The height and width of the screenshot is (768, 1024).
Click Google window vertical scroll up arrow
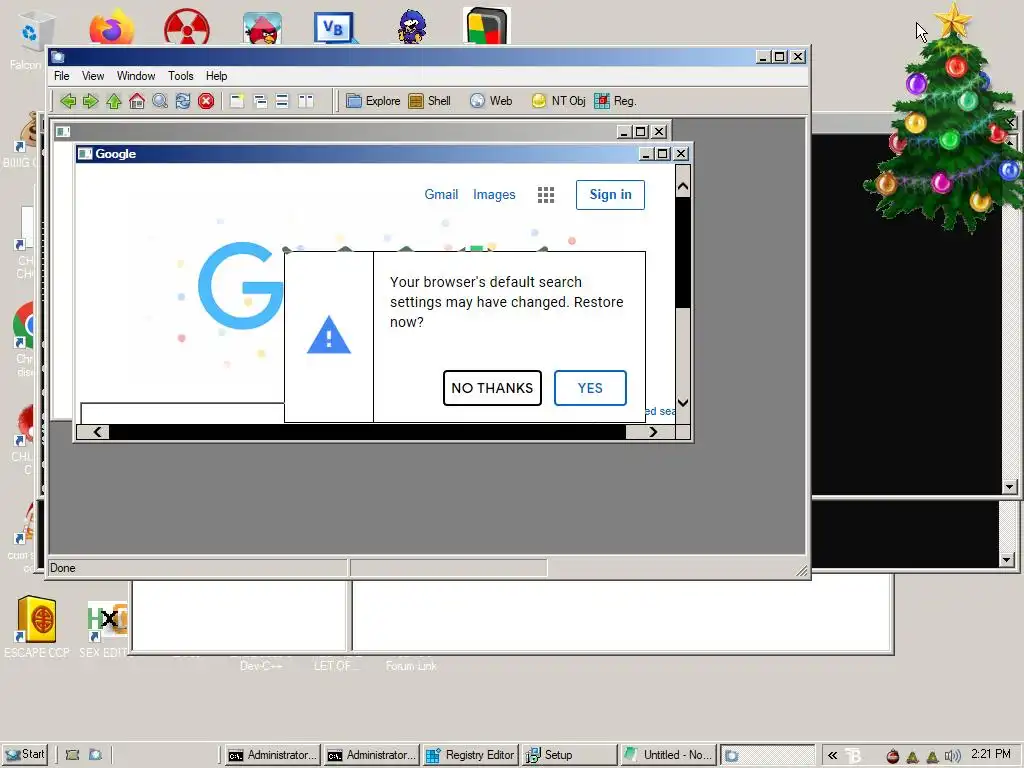(x=682, y=187)
